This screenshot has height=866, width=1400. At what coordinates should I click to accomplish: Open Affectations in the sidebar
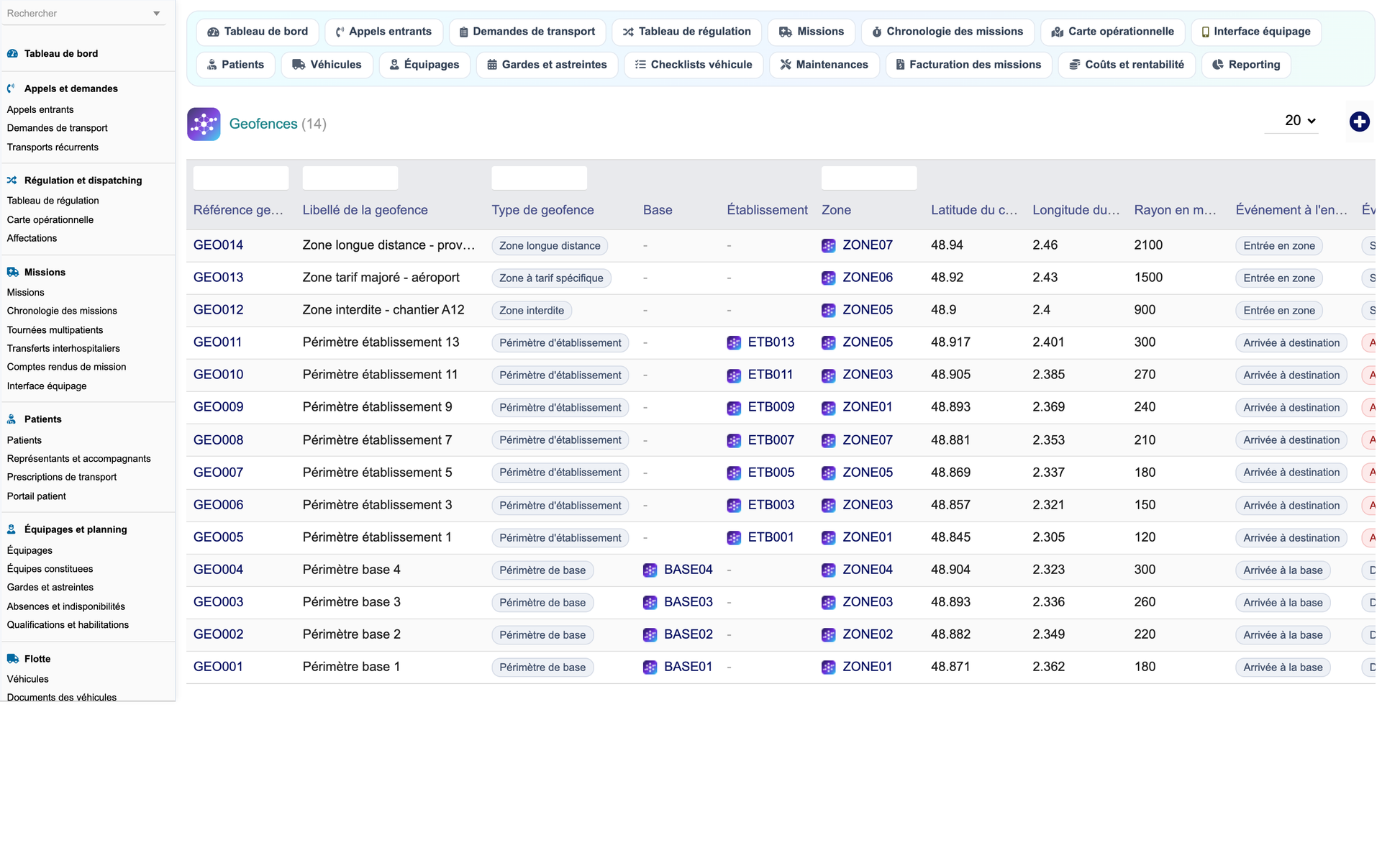pos(32,239)
